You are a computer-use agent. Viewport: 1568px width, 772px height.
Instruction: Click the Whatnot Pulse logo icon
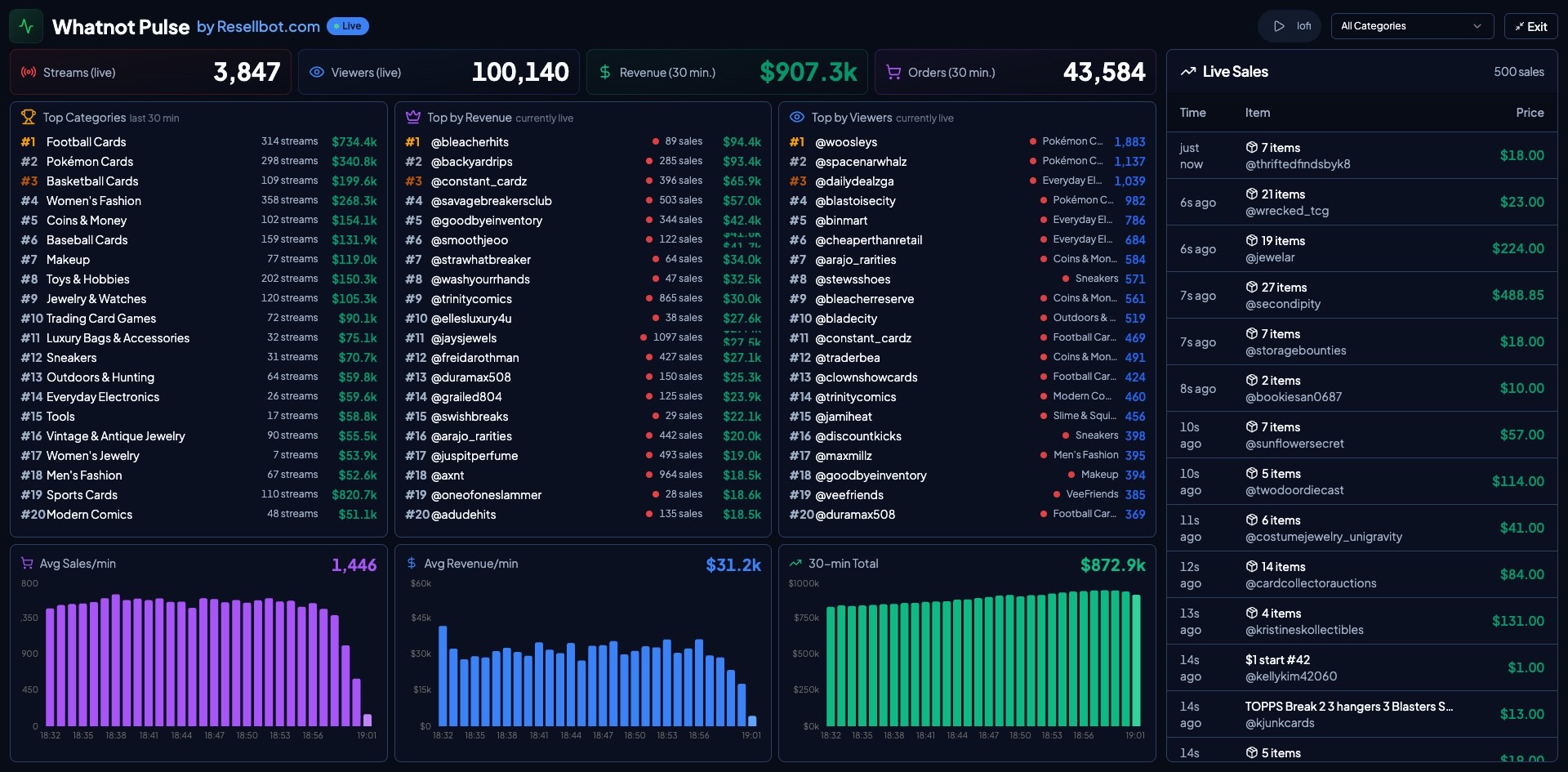click(26, 26)
